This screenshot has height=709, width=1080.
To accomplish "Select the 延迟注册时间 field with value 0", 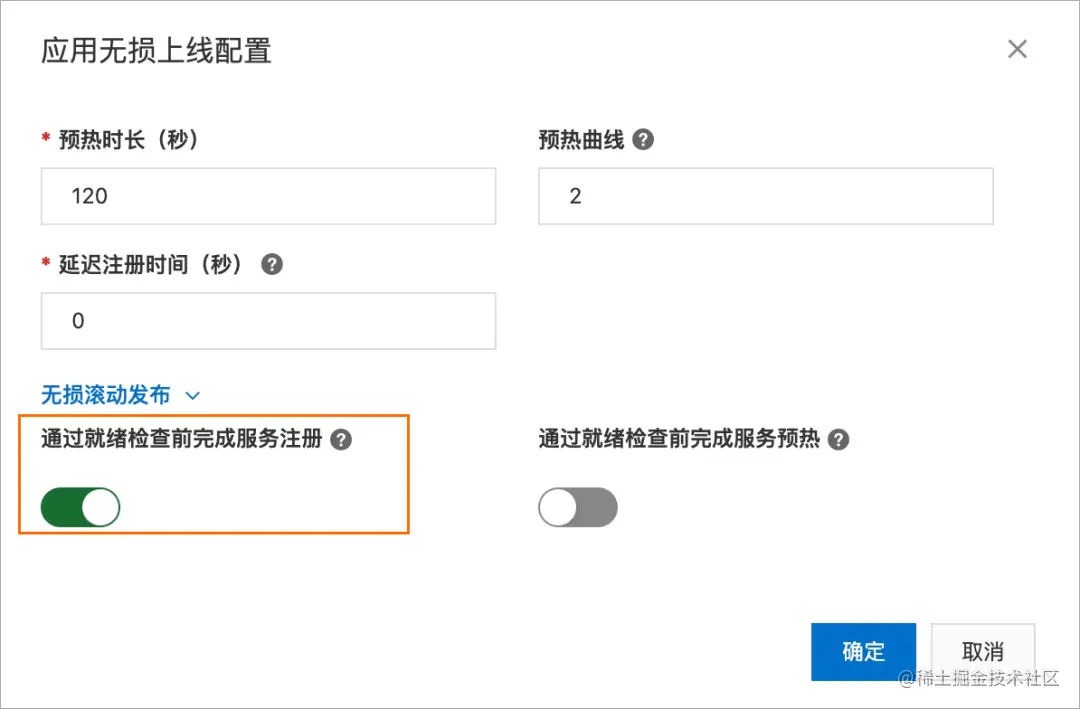I will 268,321.
